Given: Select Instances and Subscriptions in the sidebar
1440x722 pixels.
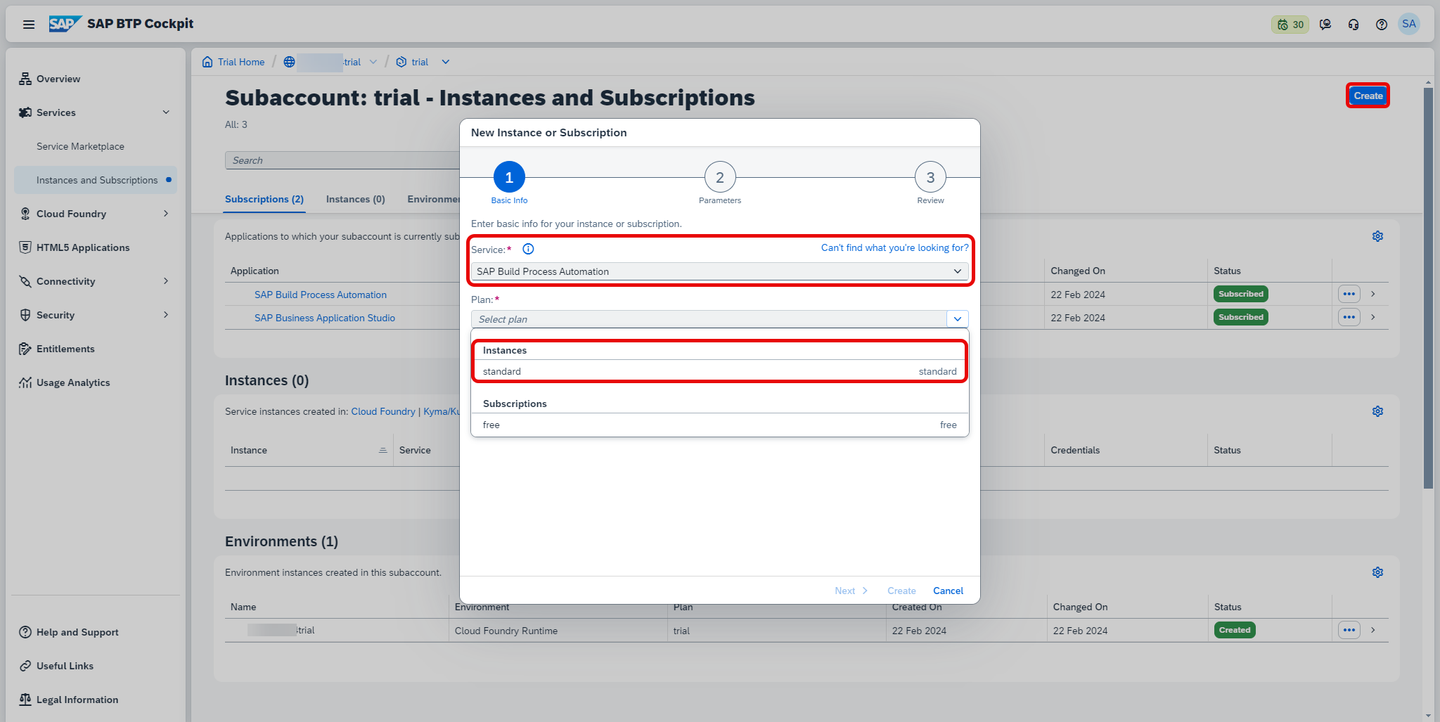Looking at the screenshot, I should (x=96, y=180).
